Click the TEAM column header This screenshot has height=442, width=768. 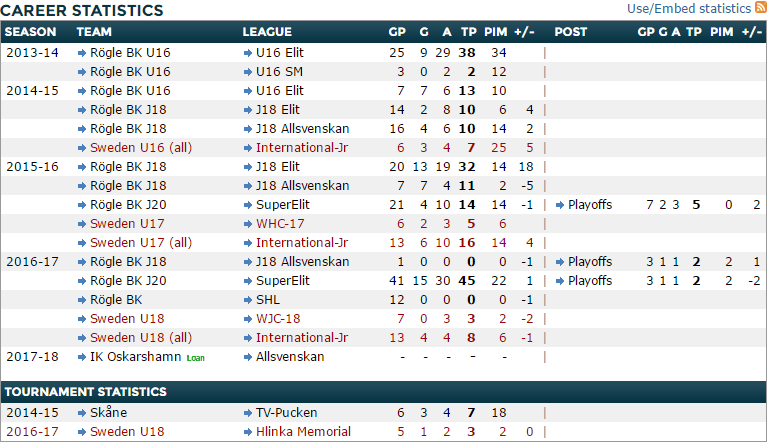click(96, 32)
